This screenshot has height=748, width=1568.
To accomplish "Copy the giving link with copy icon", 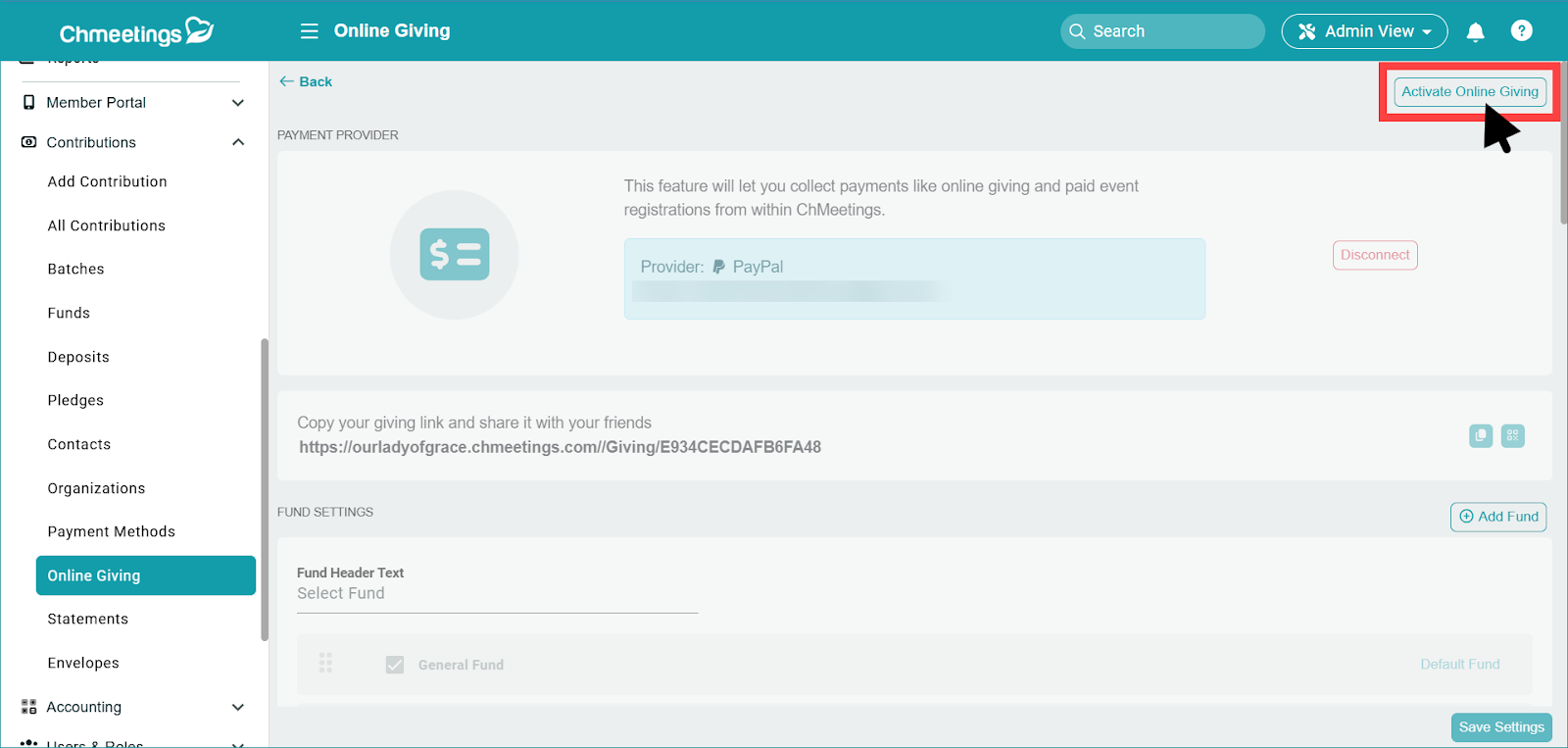I will point(1481,435).
